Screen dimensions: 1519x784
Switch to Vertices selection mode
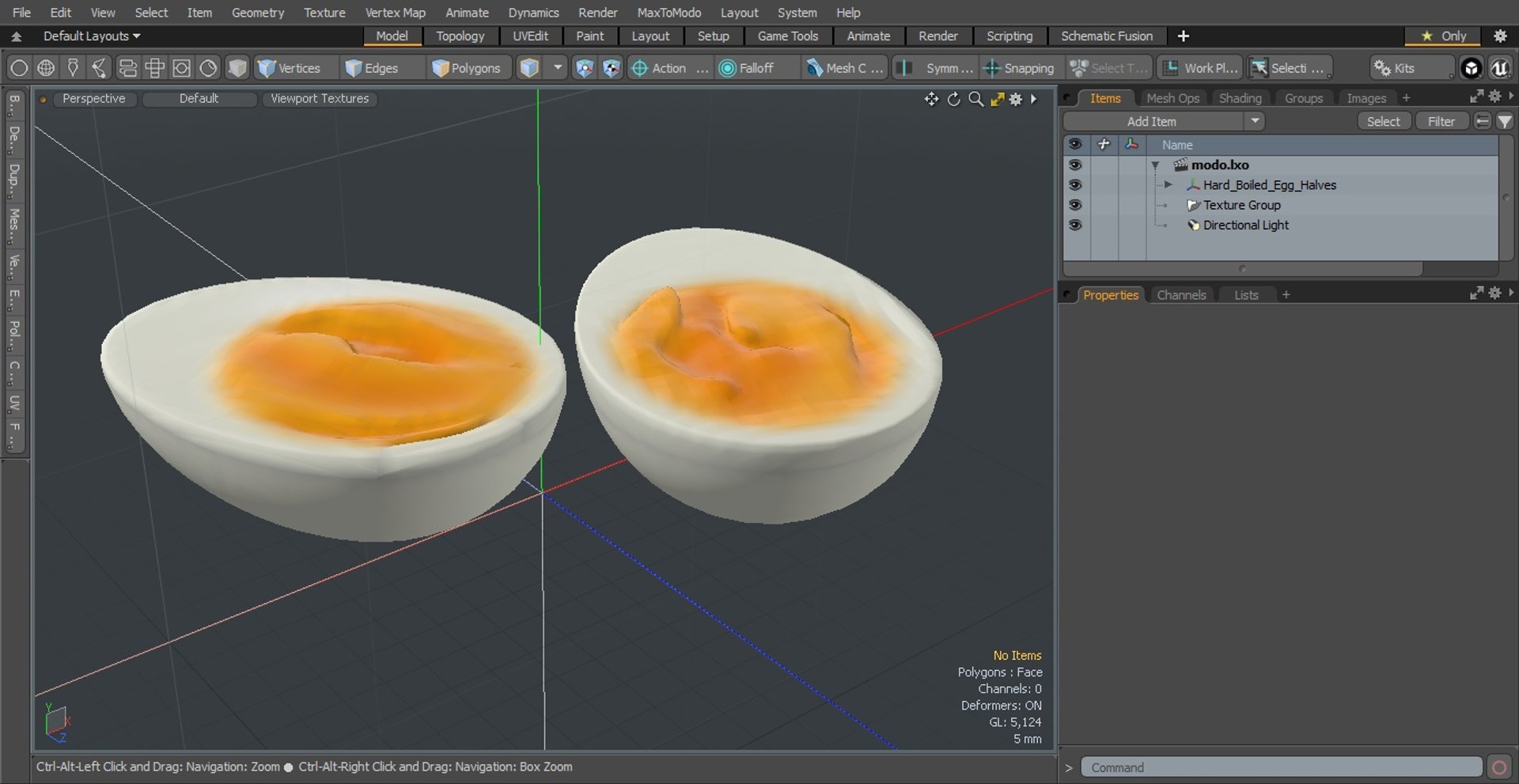point(290,68)
